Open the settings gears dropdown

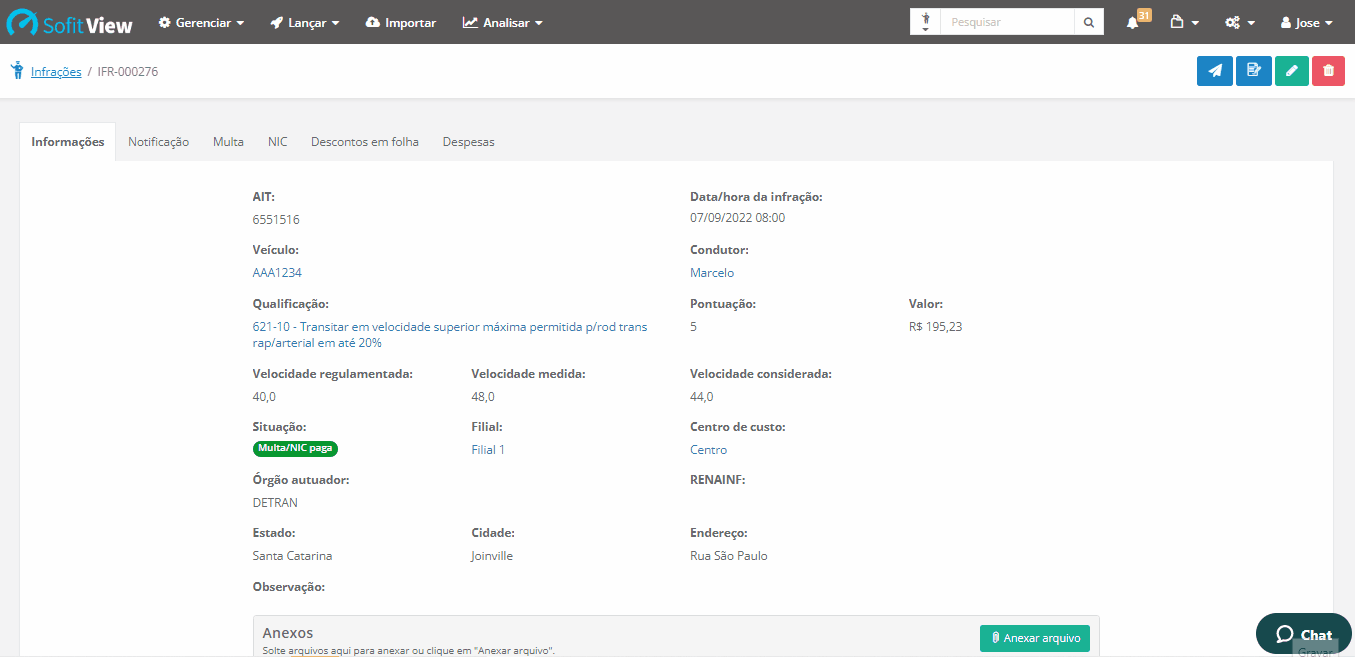(1240, 22)
